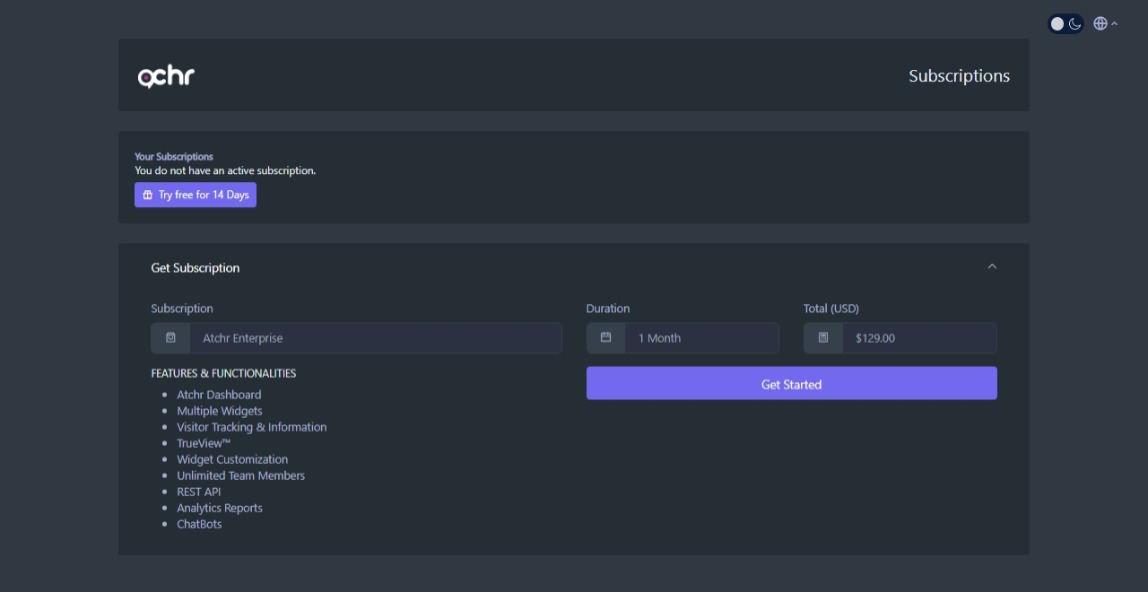Click the Subscriptions page title

pyautogui.click(x=958, y=76)
